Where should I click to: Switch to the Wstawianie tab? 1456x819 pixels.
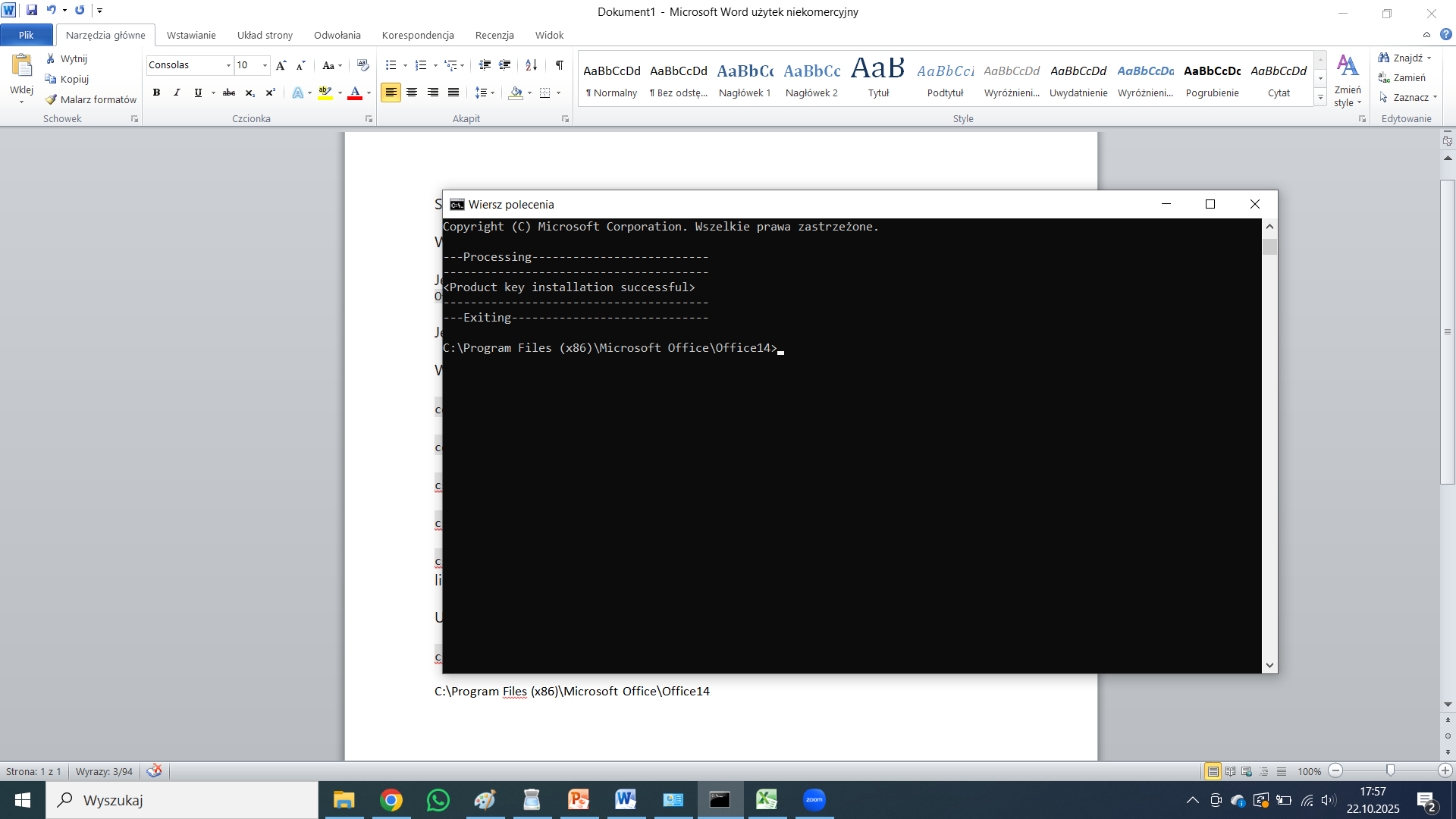(x=191, y=35)
